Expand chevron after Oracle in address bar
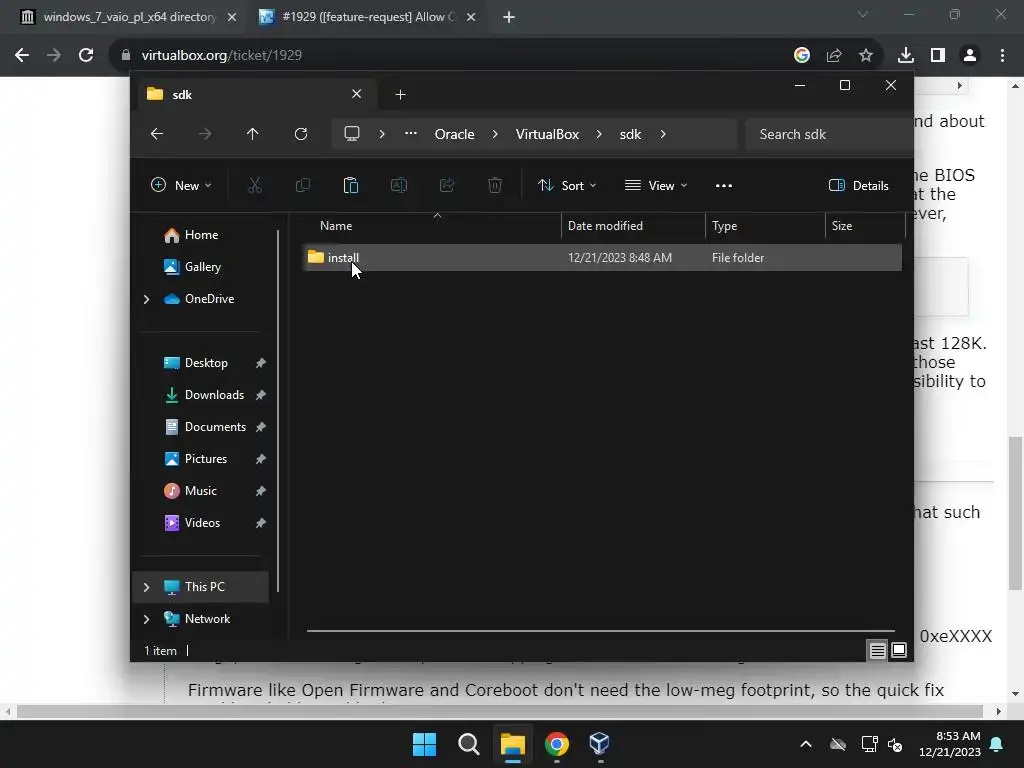Screen dimensions: 1024x768 pyautogui.click(x=495, y=134)
